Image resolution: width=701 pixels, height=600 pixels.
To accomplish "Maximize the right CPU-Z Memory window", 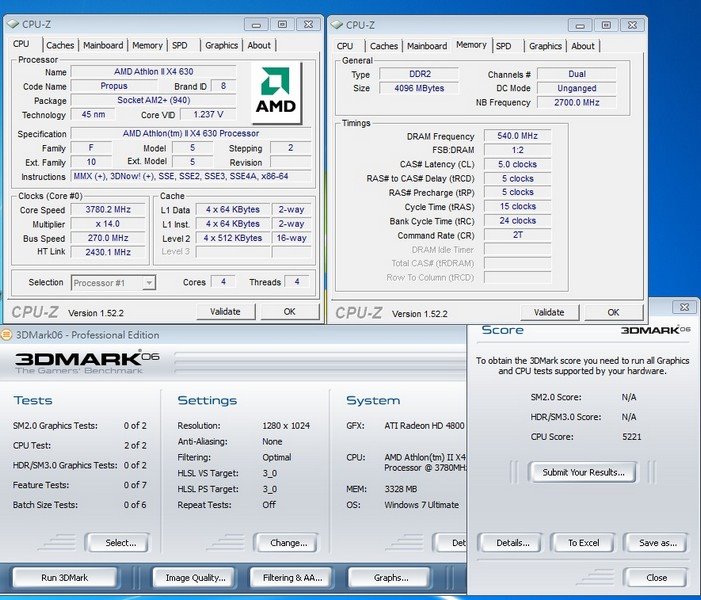I will [x=606, y=25].
